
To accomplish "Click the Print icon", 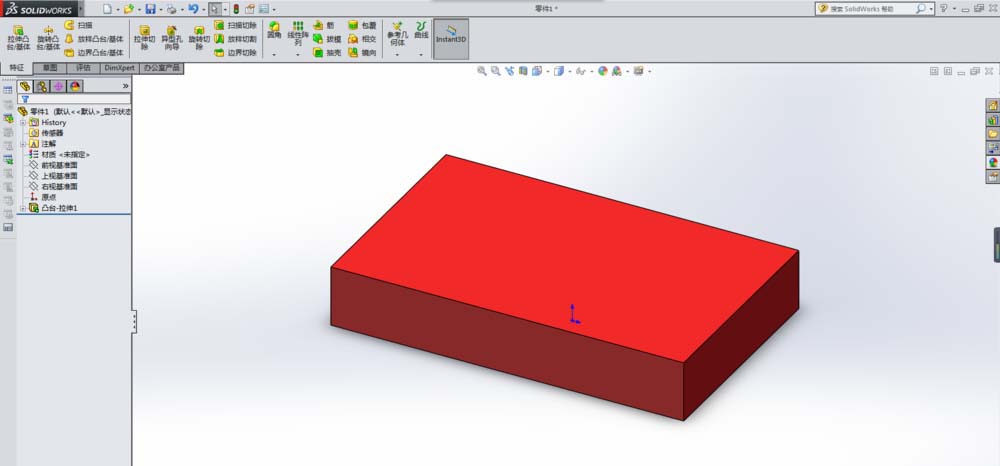I will (x=171, y=9).
